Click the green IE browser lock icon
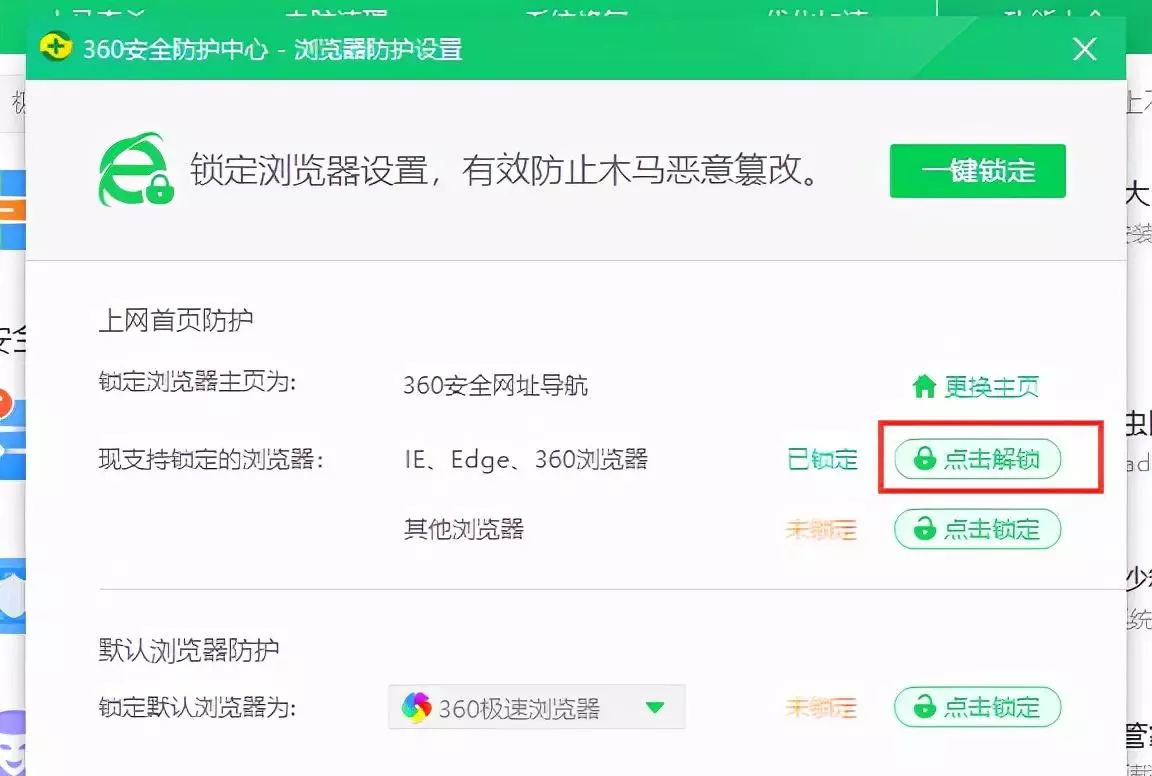 (x=135, y=171)
